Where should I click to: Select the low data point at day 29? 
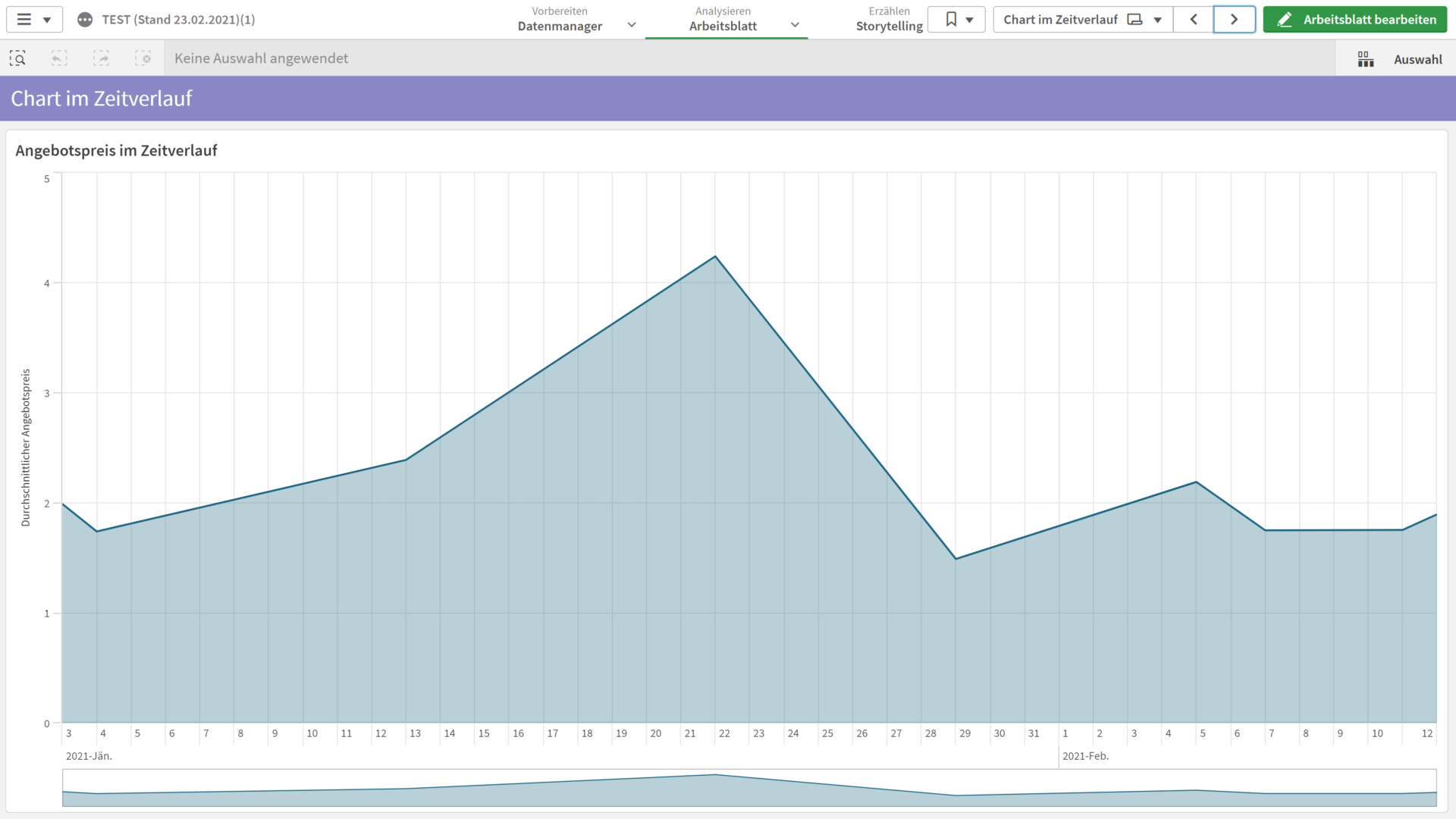955,559
